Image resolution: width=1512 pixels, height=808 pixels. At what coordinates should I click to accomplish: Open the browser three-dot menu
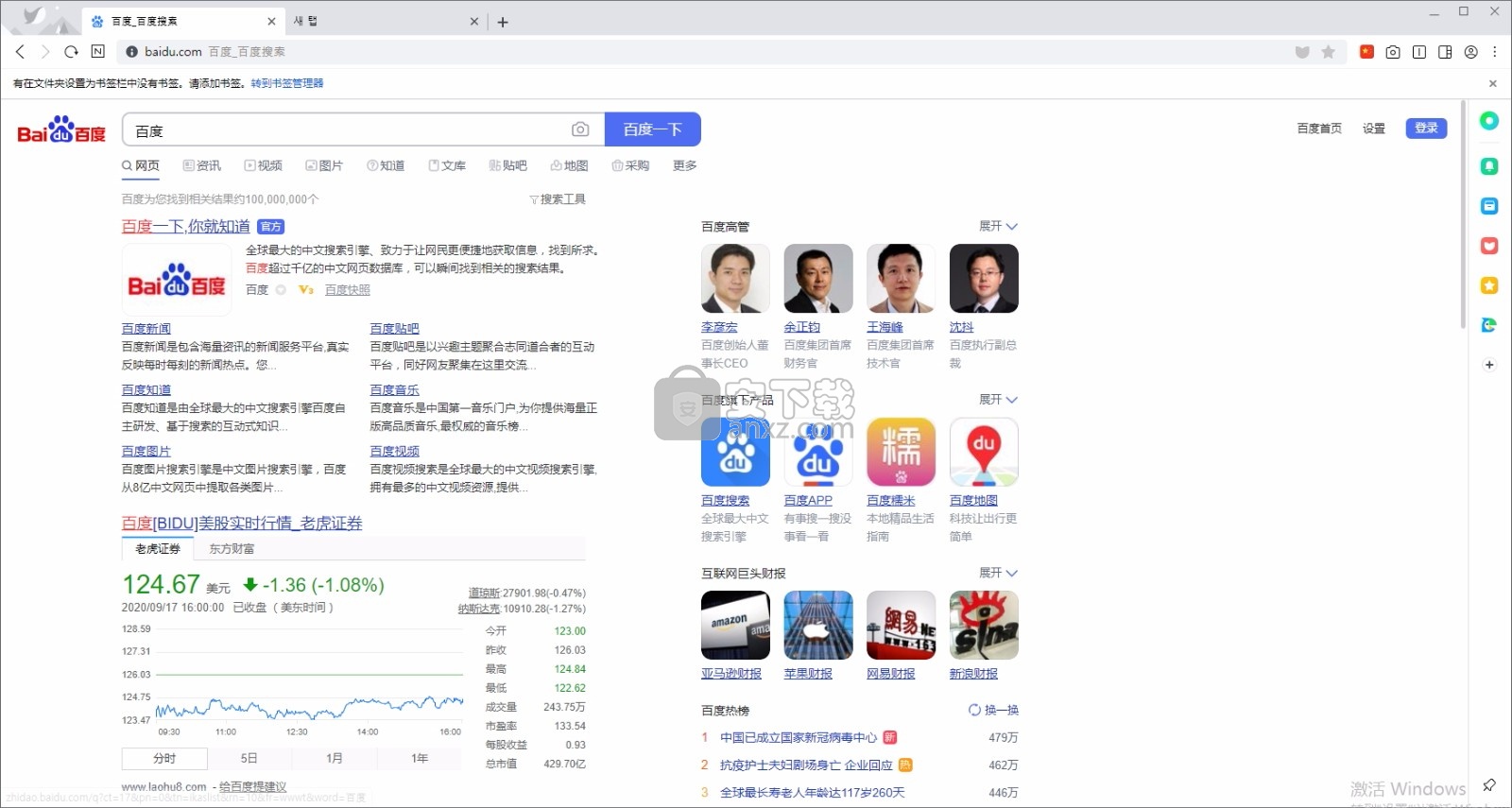(1494, 52)
